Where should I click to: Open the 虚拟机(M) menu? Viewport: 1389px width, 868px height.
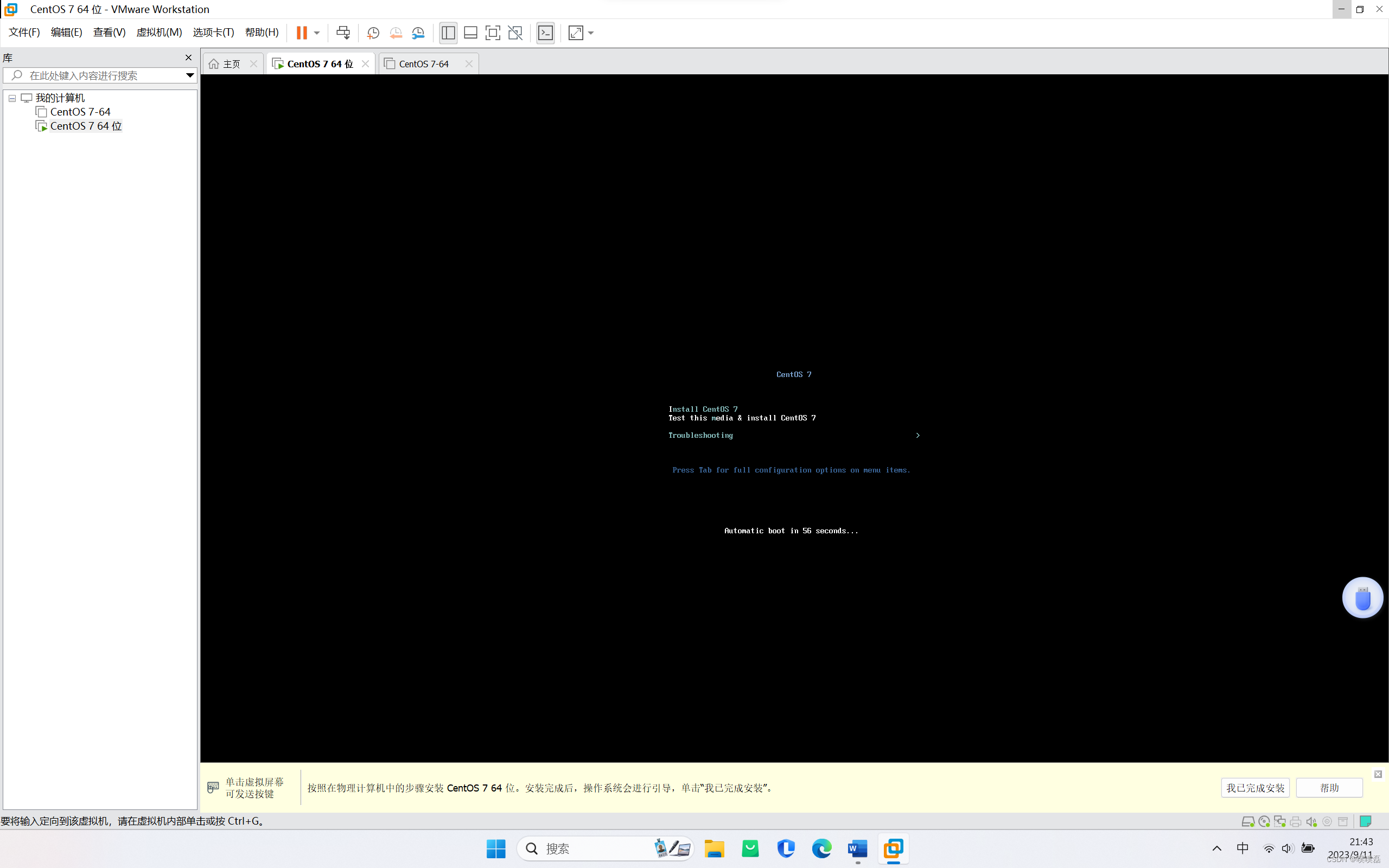[x=159, y=32]
